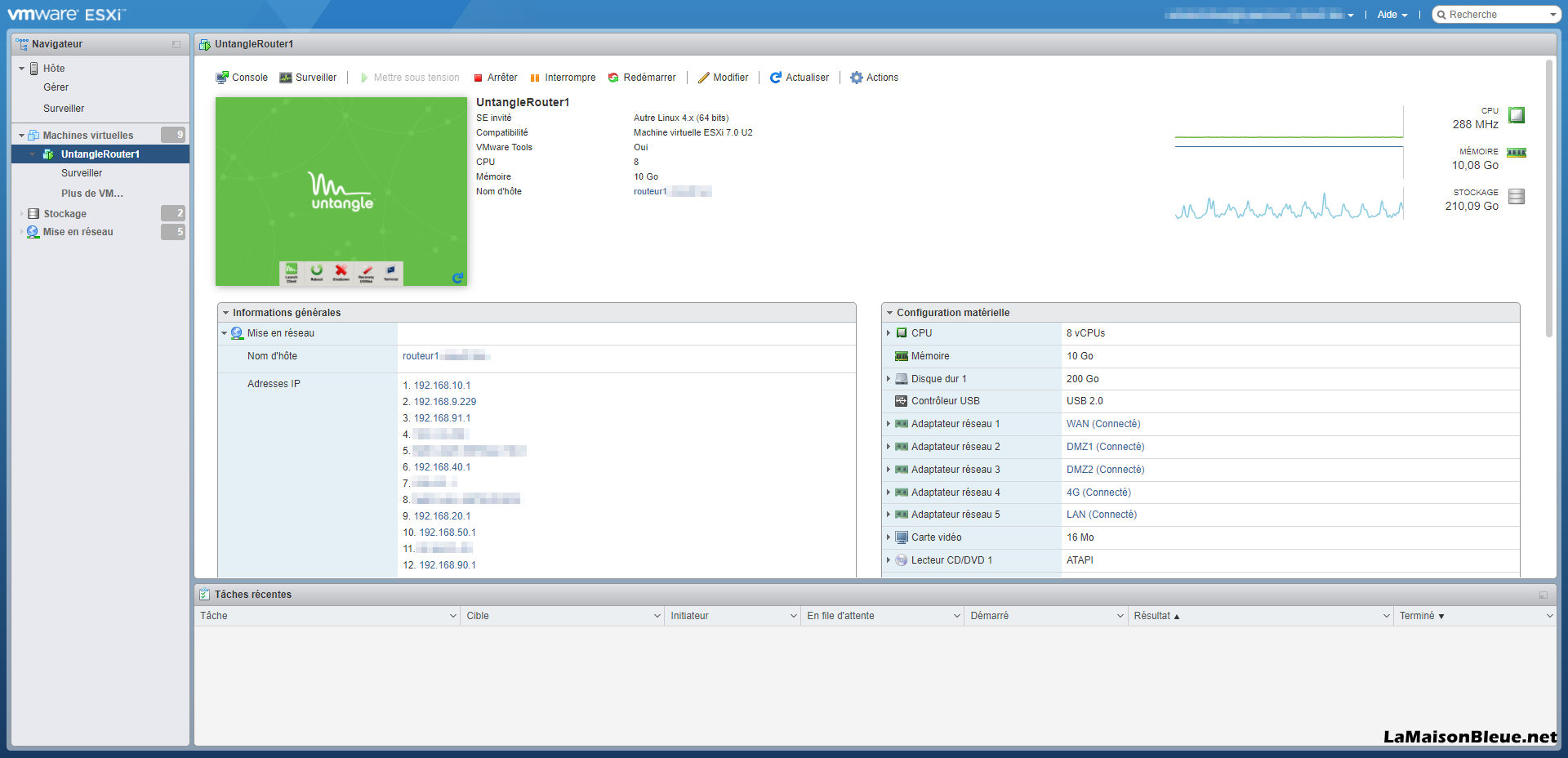Collapse the Hôte tree node
The image size is (1568, 758).
coord(21,69)
